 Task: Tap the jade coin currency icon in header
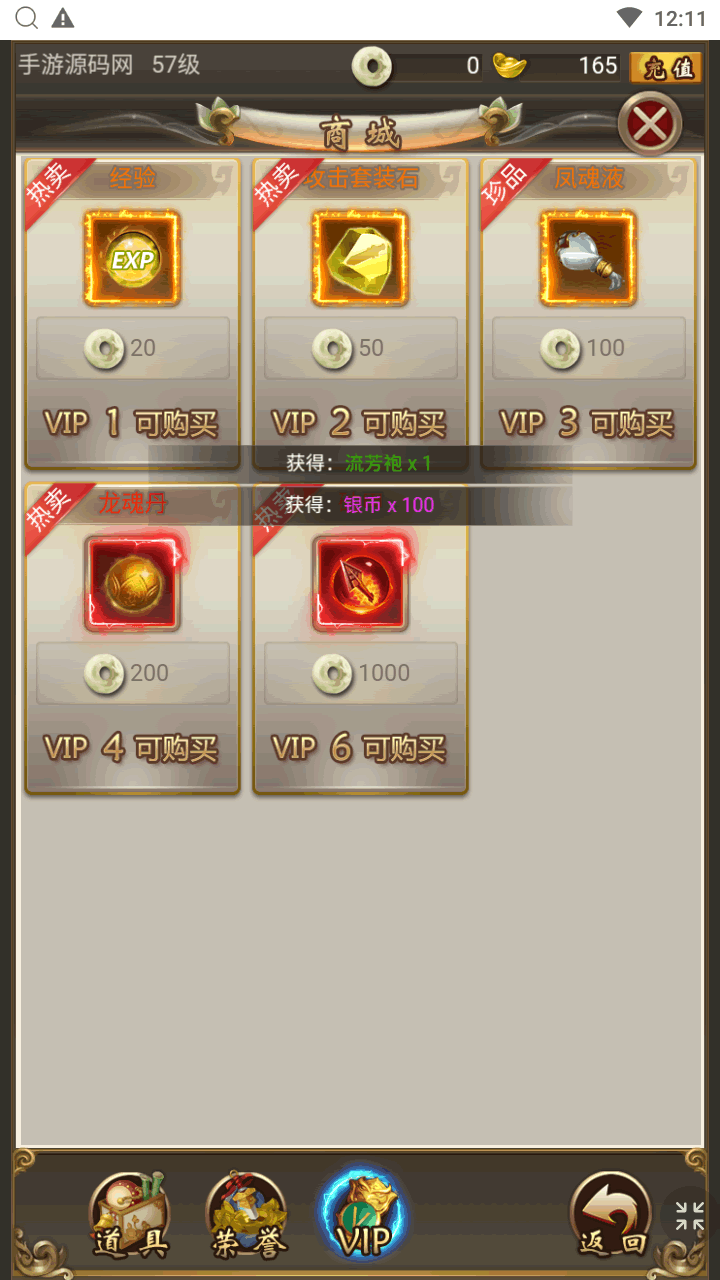(371, 67)
